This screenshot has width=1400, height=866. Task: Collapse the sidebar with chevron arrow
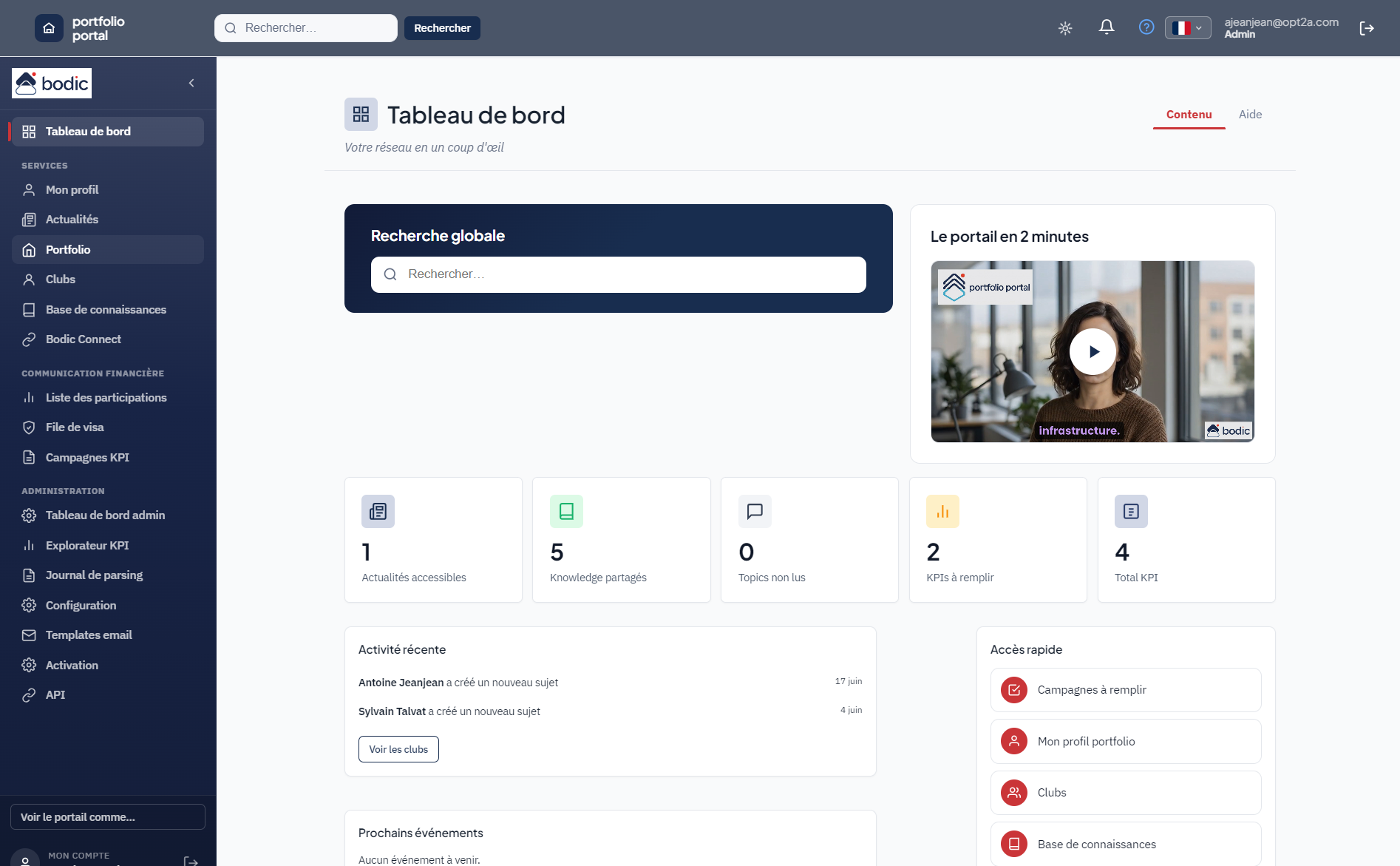tap(191, 83)
